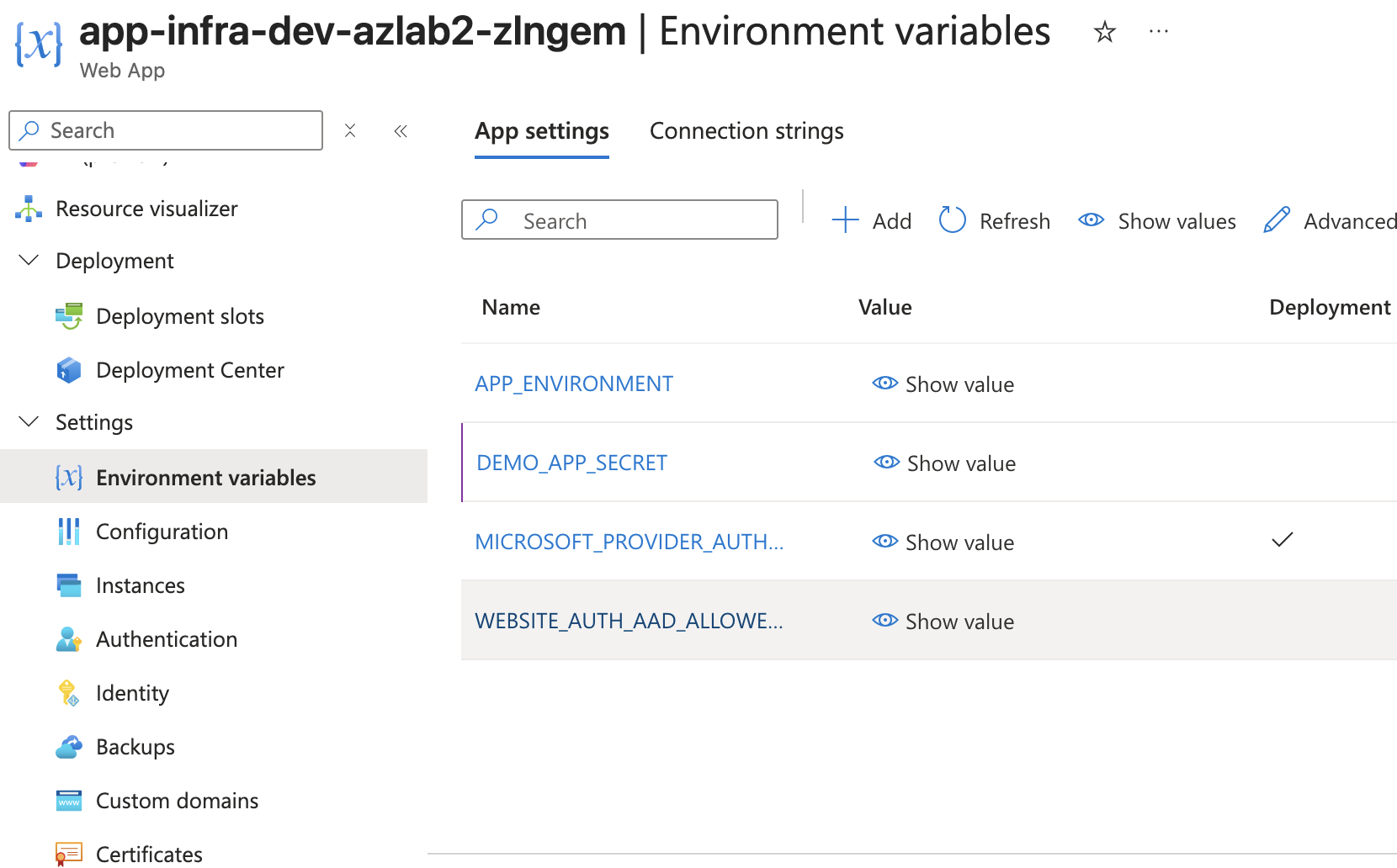
Task: Focus the app settings Search field
Action: tap(619, 220)
